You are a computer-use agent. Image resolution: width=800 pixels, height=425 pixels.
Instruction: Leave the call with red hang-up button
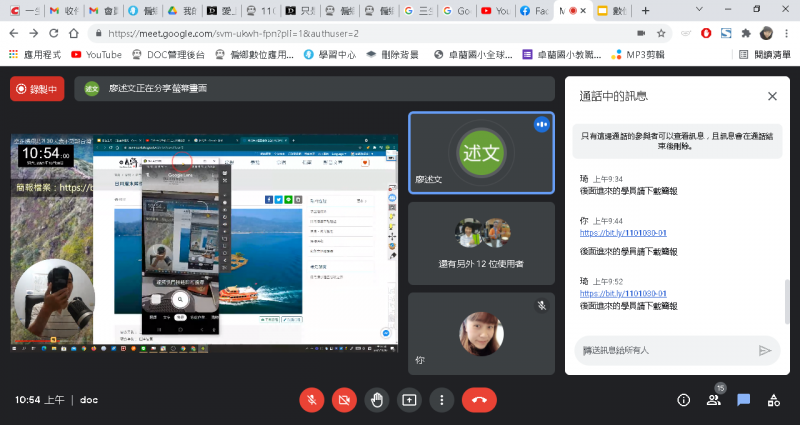coord(479,400)
